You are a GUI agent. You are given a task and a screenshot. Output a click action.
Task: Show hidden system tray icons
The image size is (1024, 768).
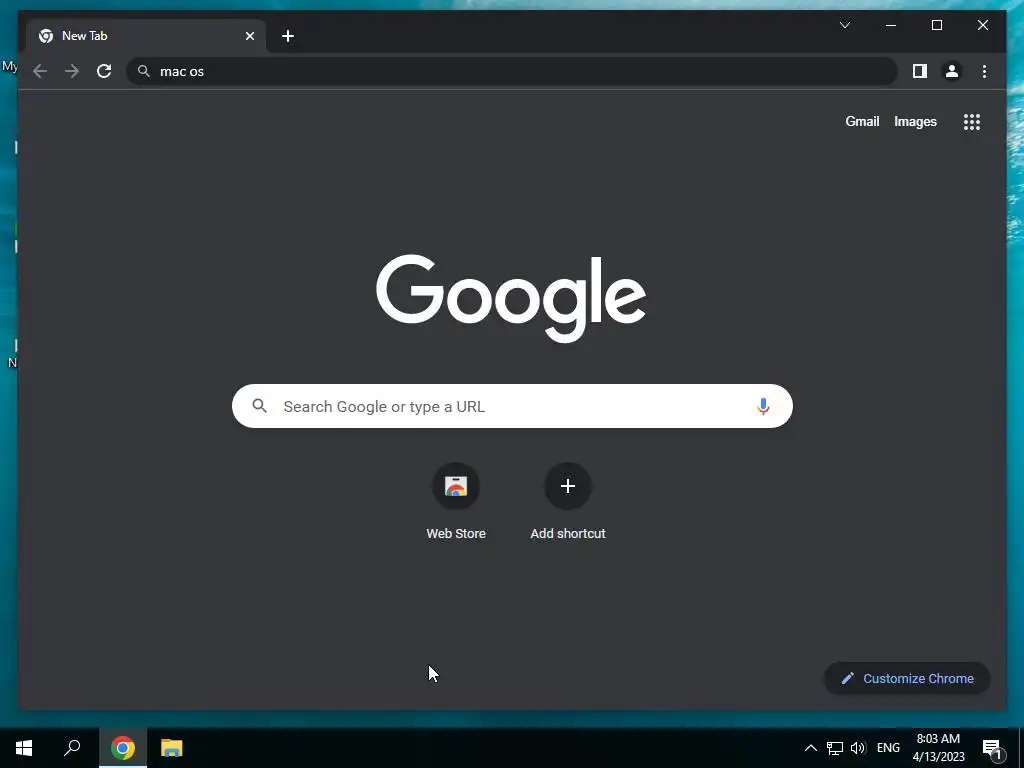tap(810, 748)
